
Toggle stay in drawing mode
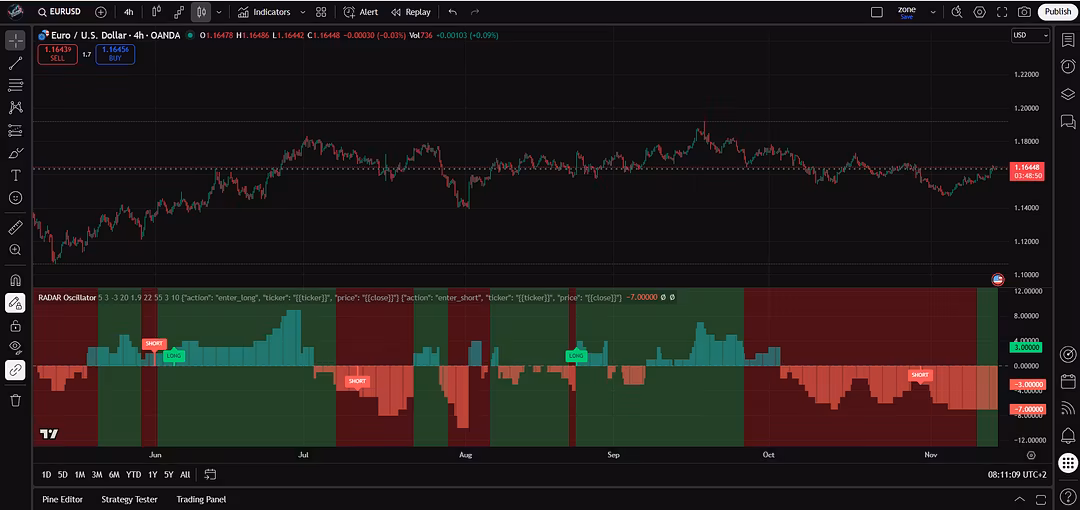(15, 303)
